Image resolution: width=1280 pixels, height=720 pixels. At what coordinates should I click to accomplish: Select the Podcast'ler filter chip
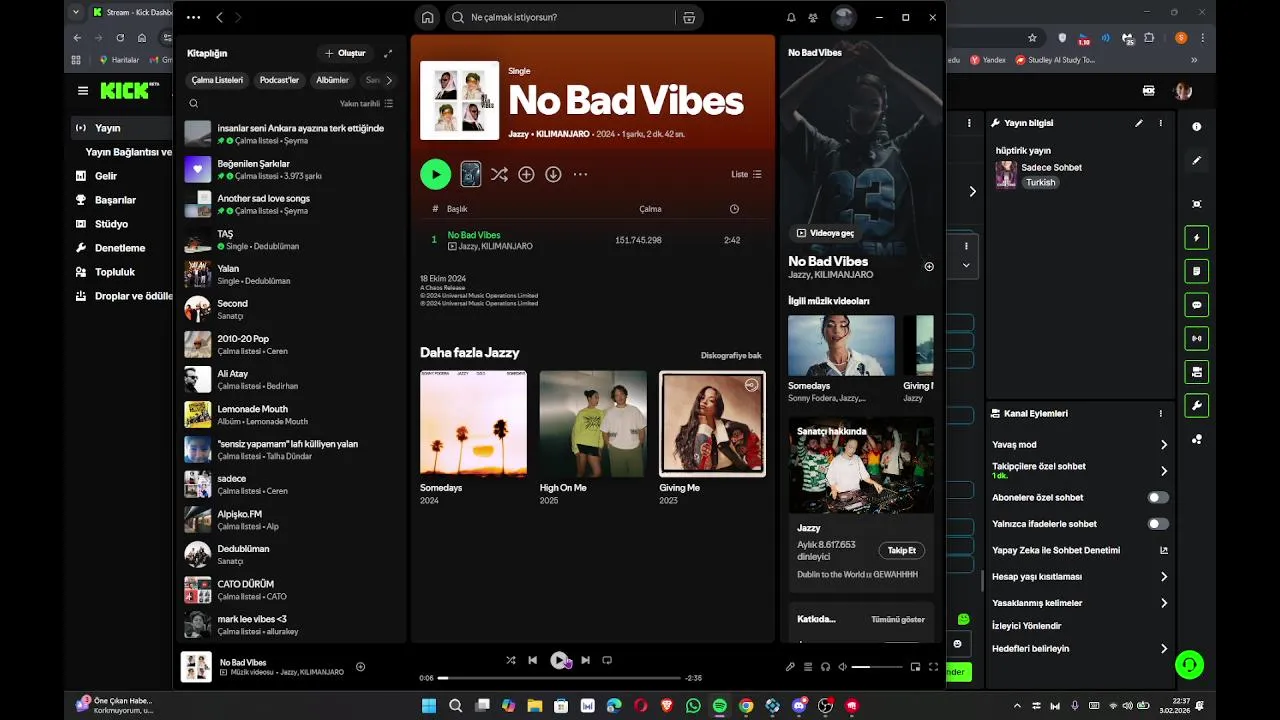pos(280,80)
